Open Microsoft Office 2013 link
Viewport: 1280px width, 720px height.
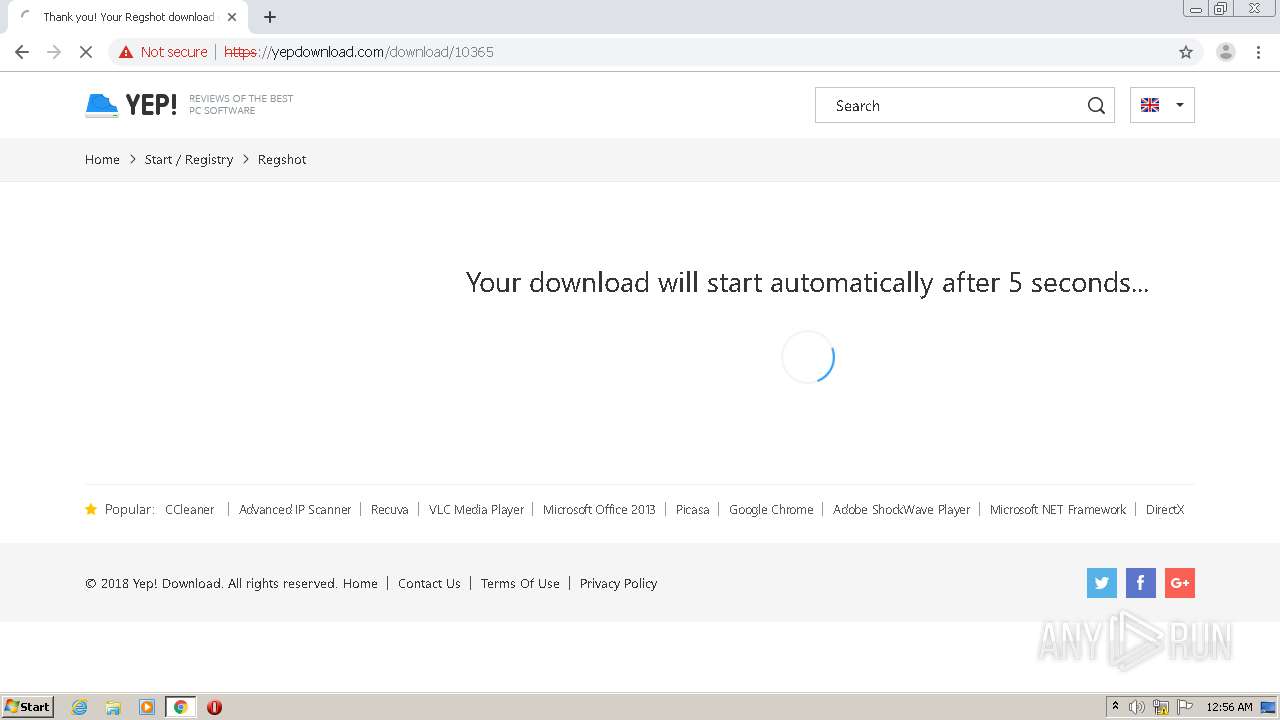point(599,509)
